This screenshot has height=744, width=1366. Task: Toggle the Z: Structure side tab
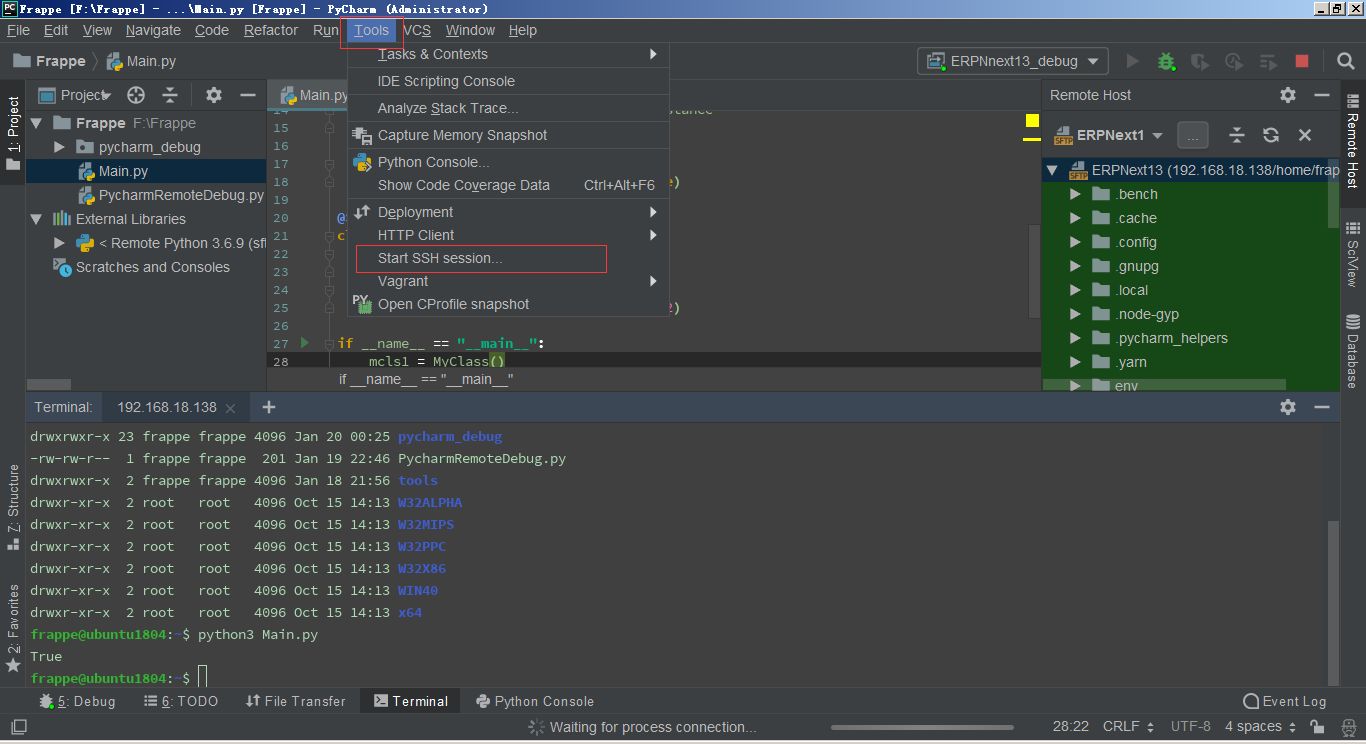click(13, 507)
